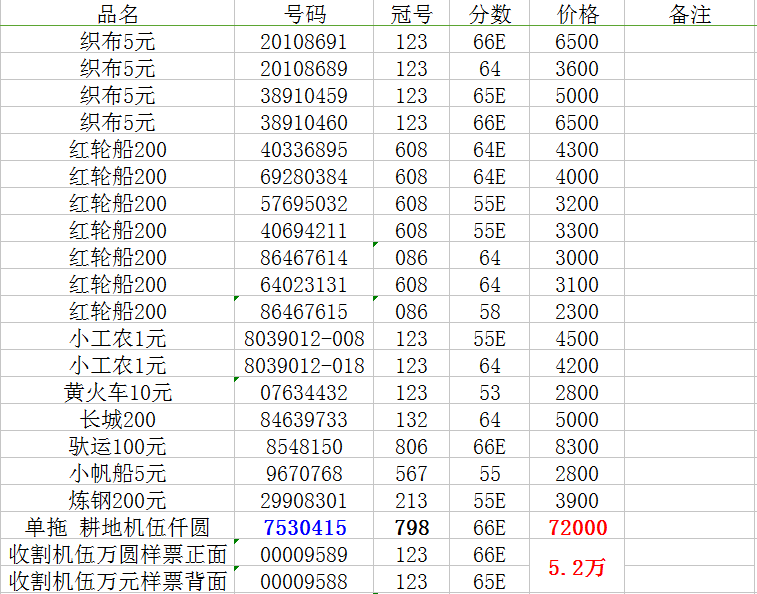
Task: Select the number 8039012-008 cell
Action: point(304,339)
